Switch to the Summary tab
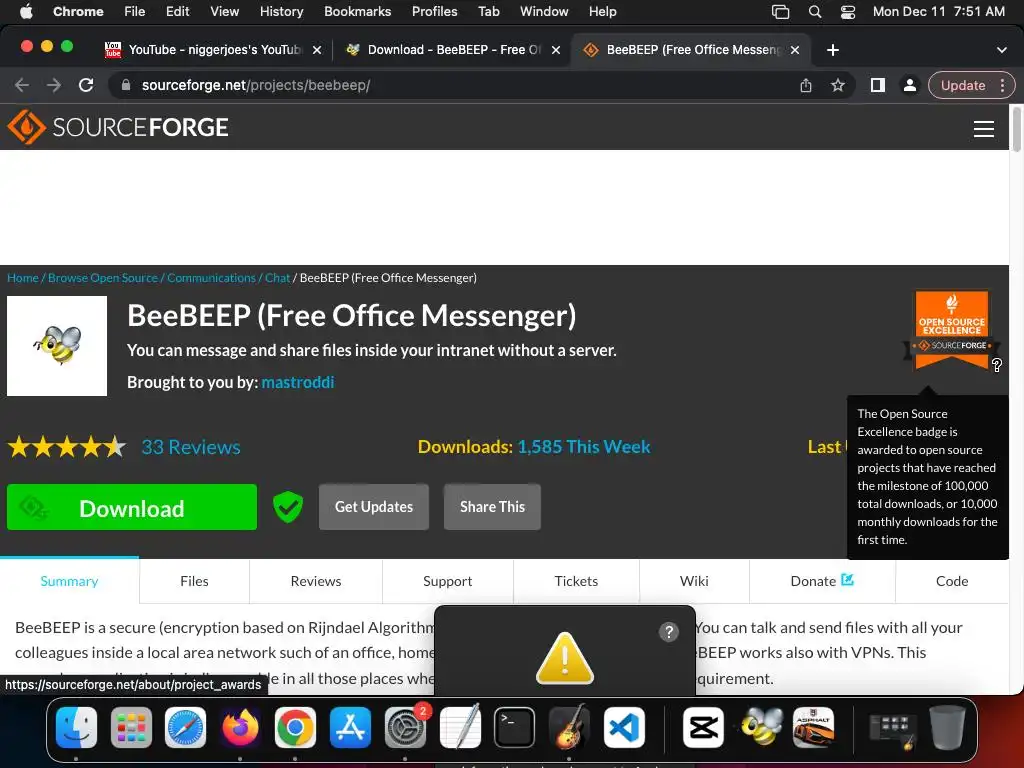 69,581
